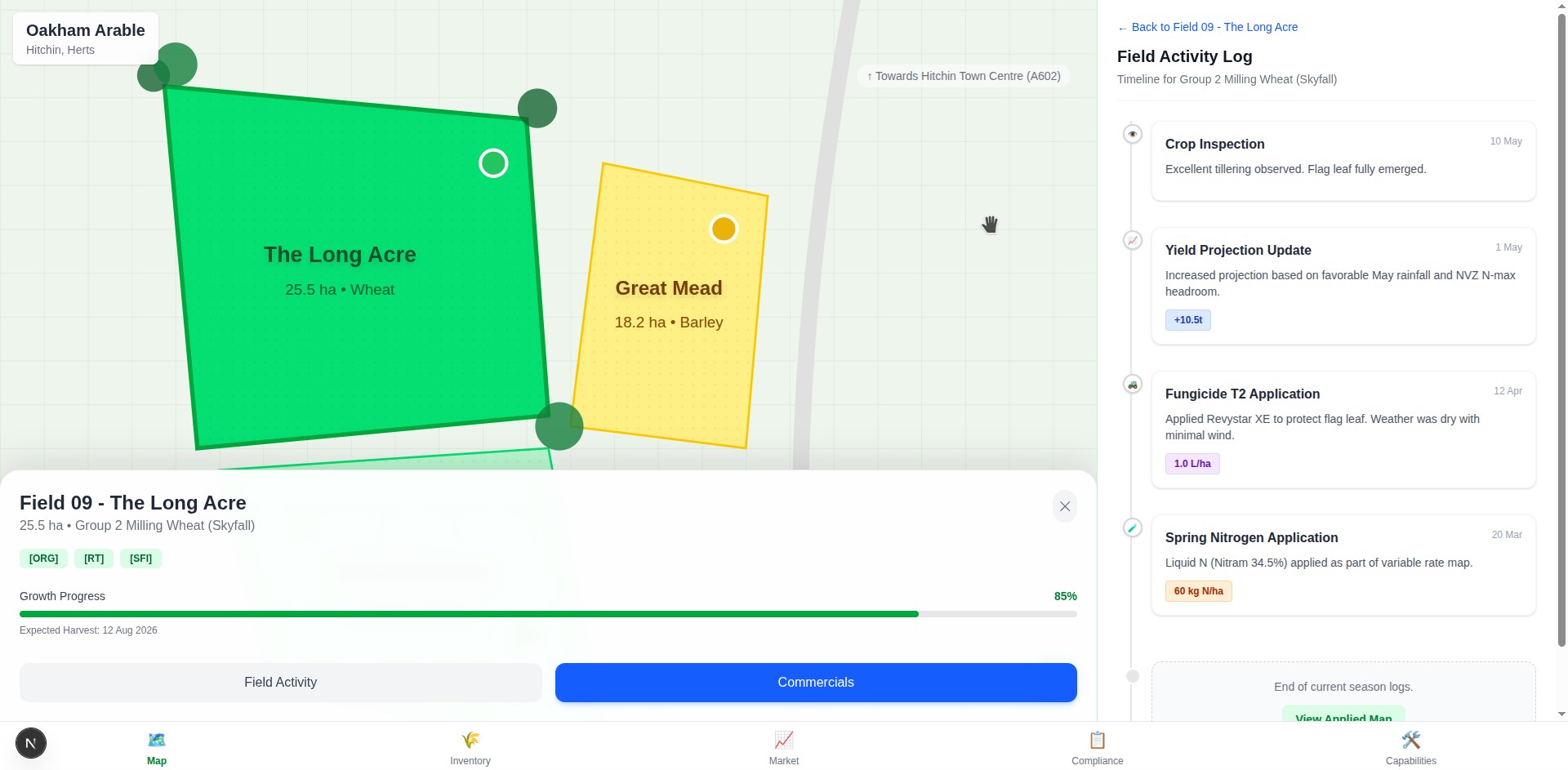Click the 10 May date label
This screenshot has height=770, width=1568.
click(x=1506, y=141)
